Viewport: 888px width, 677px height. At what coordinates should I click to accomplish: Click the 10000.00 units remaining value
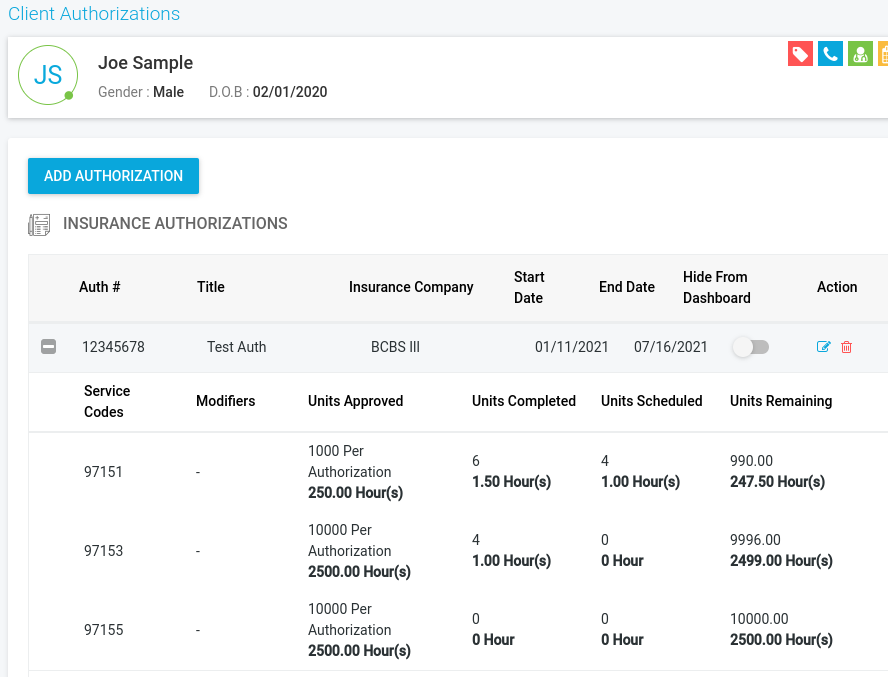click(759, 619)
